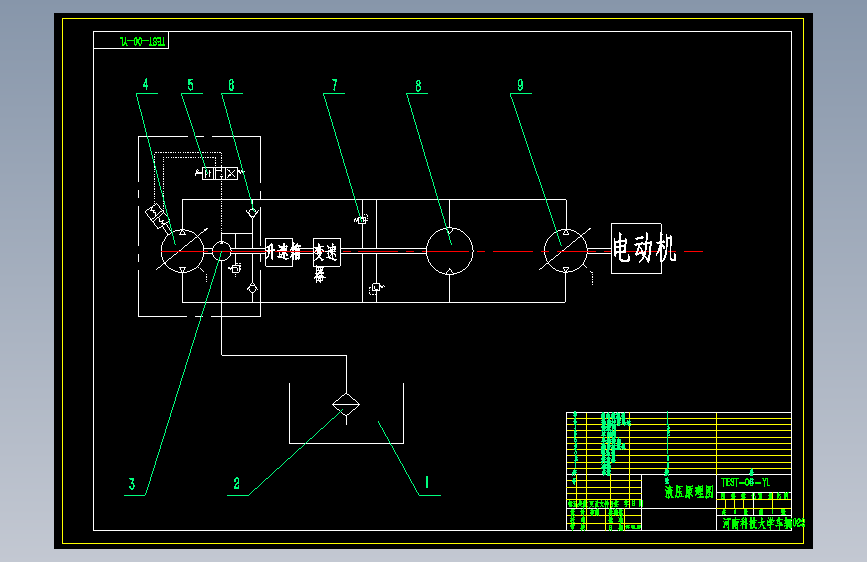This screenshot has width=867, height=562.
Task: Click the callout number 5 label
Action: click(190, 85)
